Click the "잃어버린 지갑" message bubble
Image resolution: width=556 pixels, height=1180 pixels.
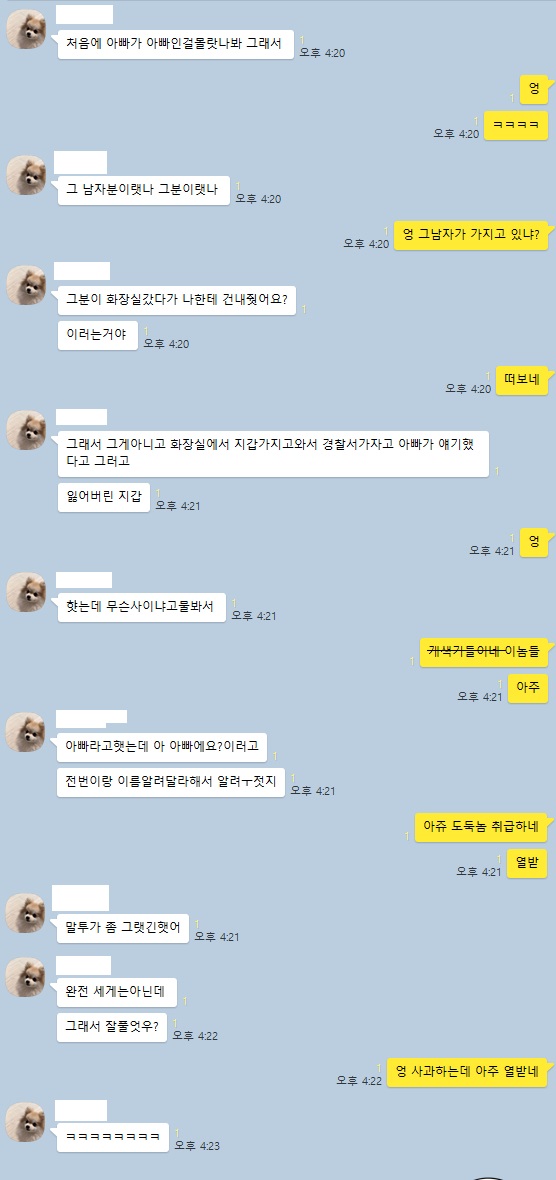[104, 497]
